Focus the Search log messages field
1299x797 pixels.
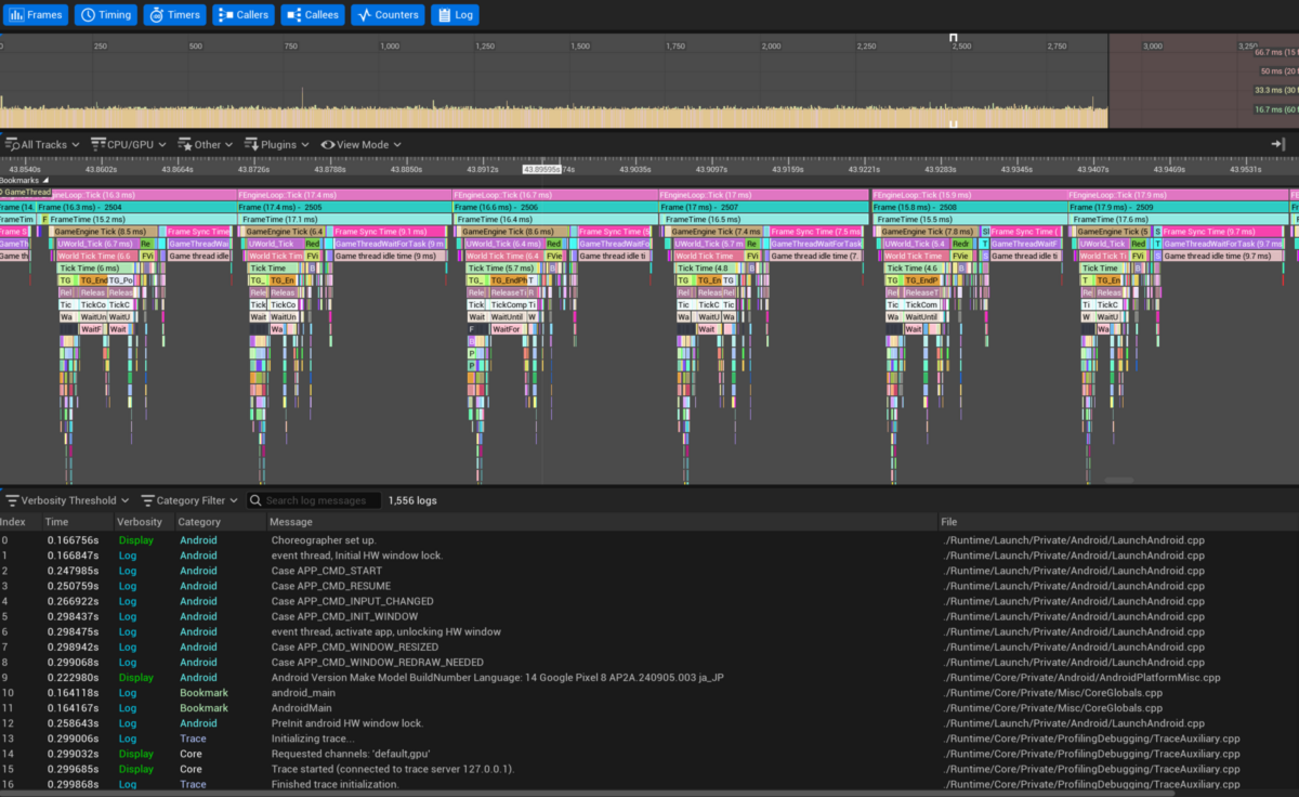tap(320, 500)
